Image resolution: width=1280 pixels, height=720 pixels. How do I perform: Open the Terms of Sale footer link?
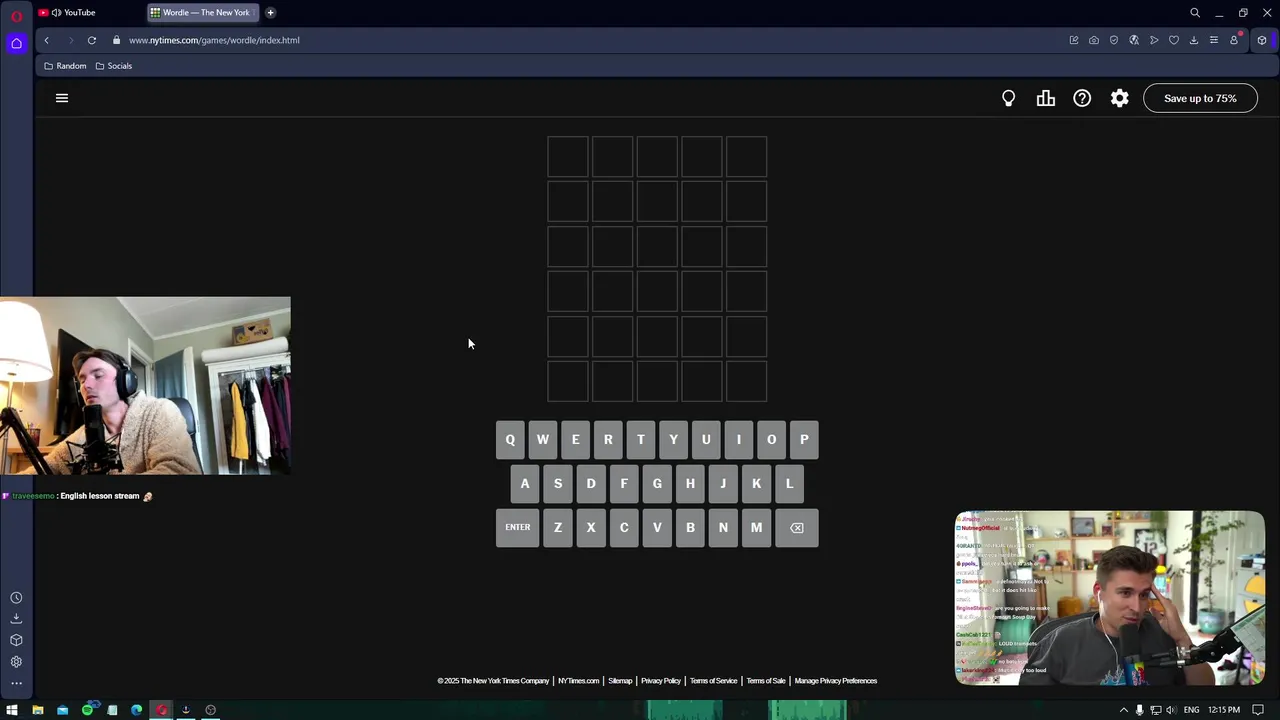pos(766,681)
